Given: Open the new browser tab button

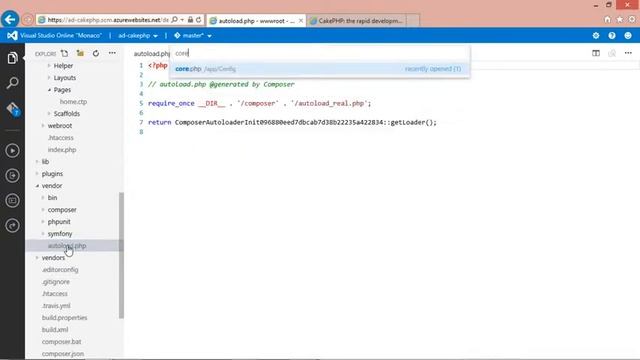Looking at the screenshot, I should (x=413, y=20).
